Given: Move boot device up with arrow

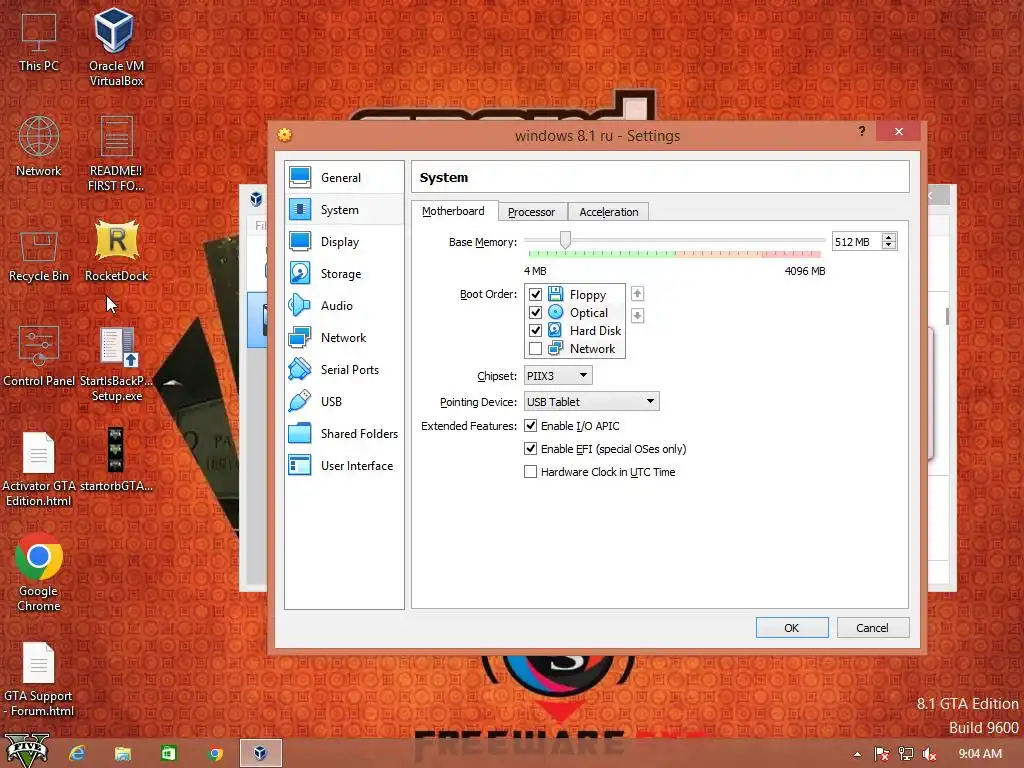Looking at the screenshot, I should pyautogui.click(x=637, y=294).
